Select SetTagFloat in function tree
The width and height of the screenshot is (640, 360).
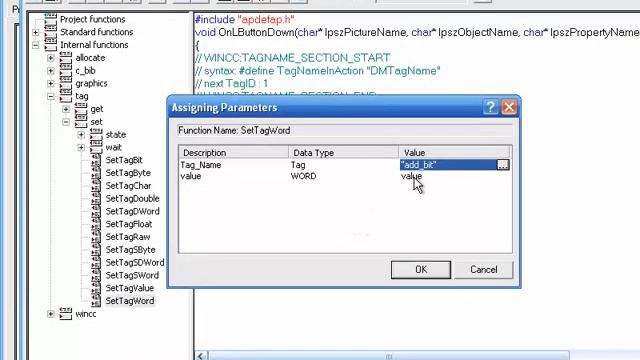[129, 224]
